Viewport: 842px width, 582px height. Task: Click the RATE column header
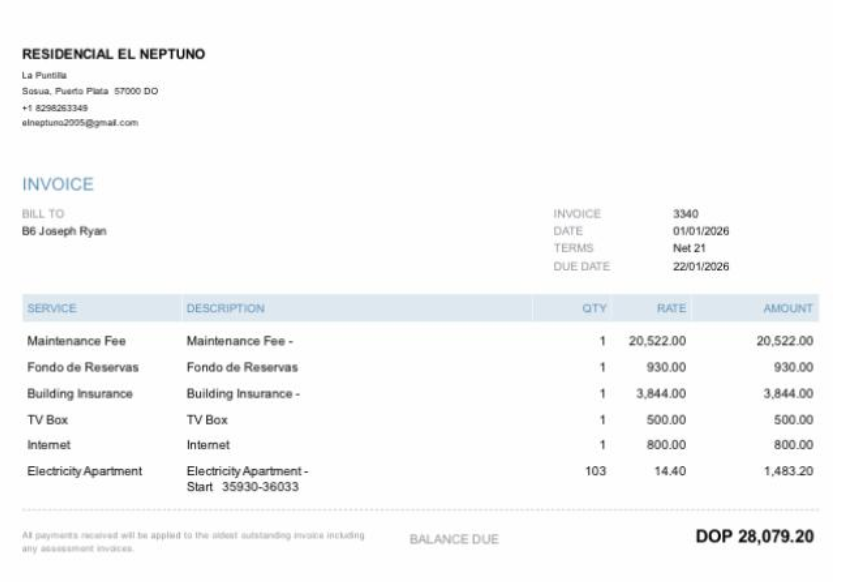coord(671,308)
